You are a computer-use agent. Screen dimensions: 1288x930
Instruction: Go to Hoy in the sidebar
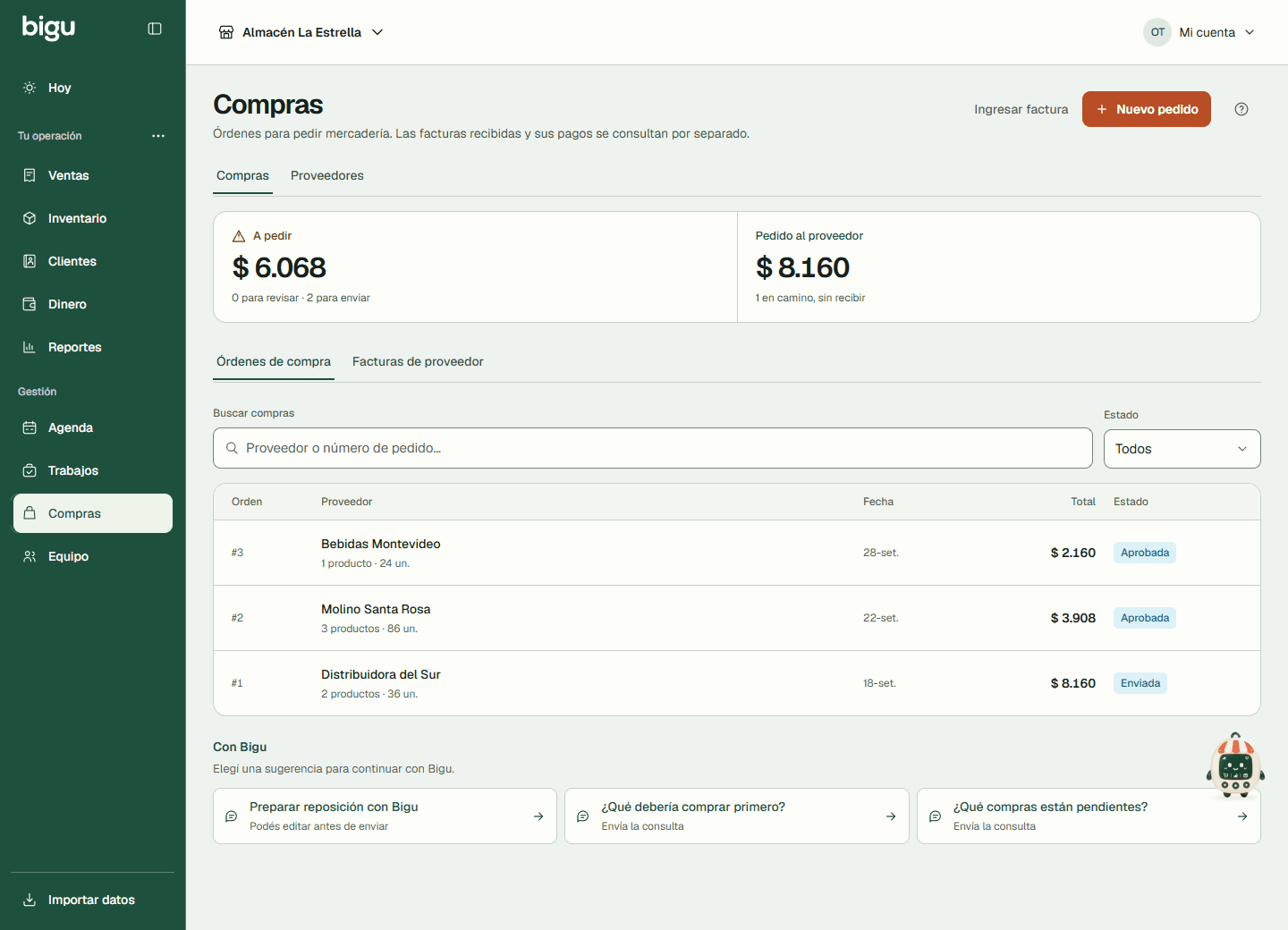pyautogui.click(x=93, y=88)
